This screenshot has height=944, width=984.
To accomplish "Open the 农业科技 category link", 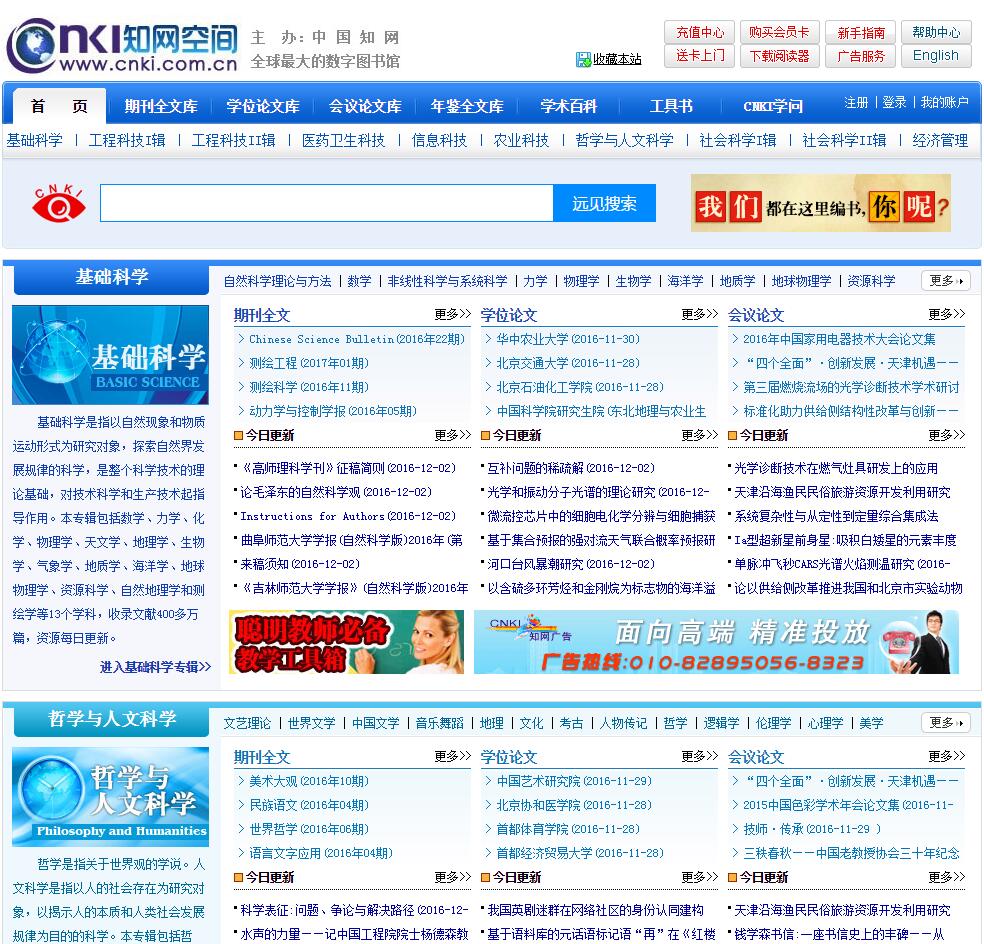I will pos(521,140).
